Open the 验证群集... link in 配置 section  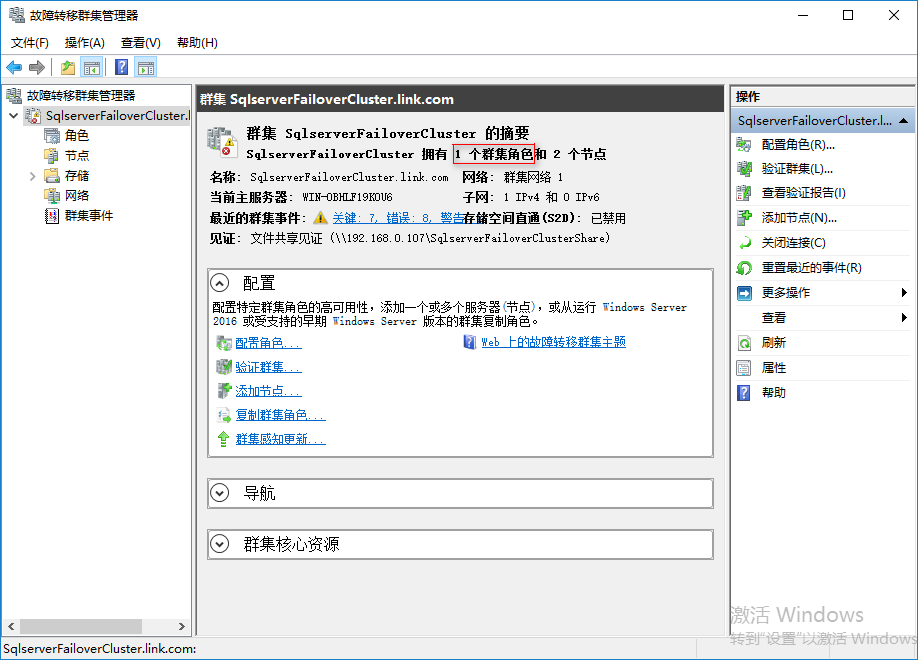tap(268, 367)
